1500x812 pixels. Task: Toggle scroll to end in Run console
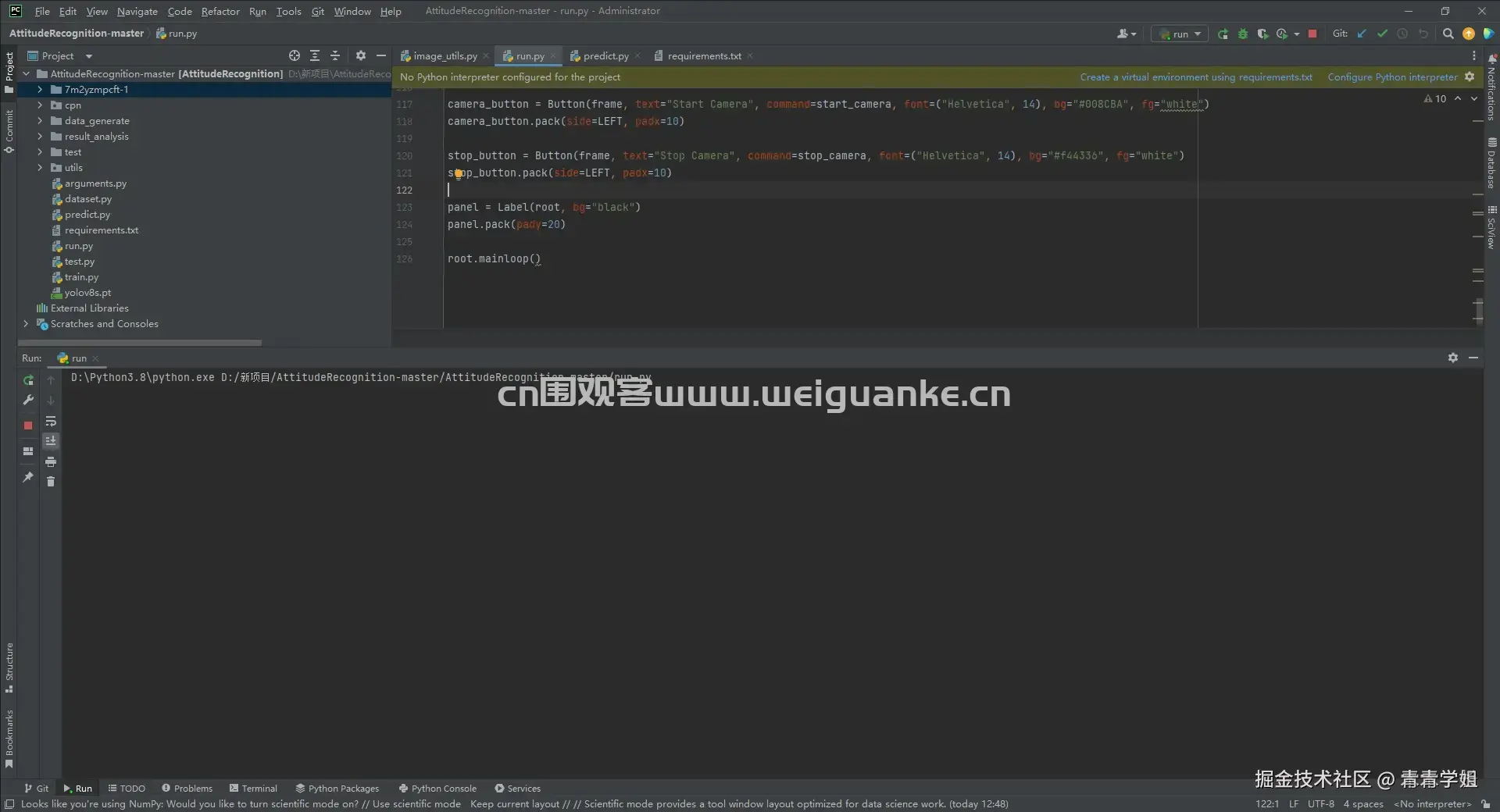(51, 441)
